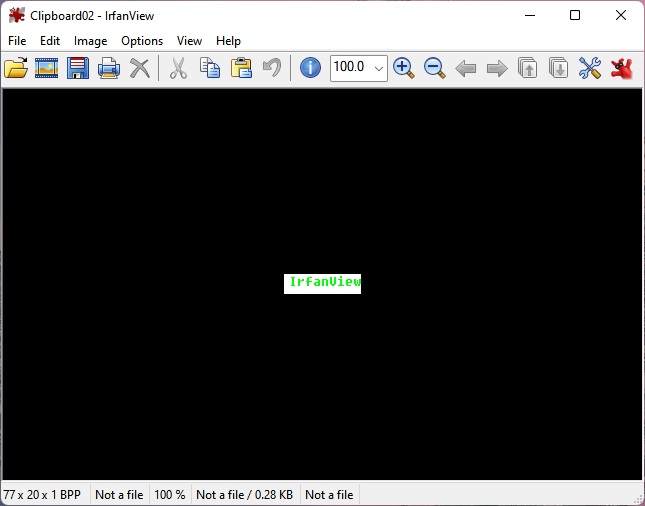Open the Options menu

pos(142,41)
